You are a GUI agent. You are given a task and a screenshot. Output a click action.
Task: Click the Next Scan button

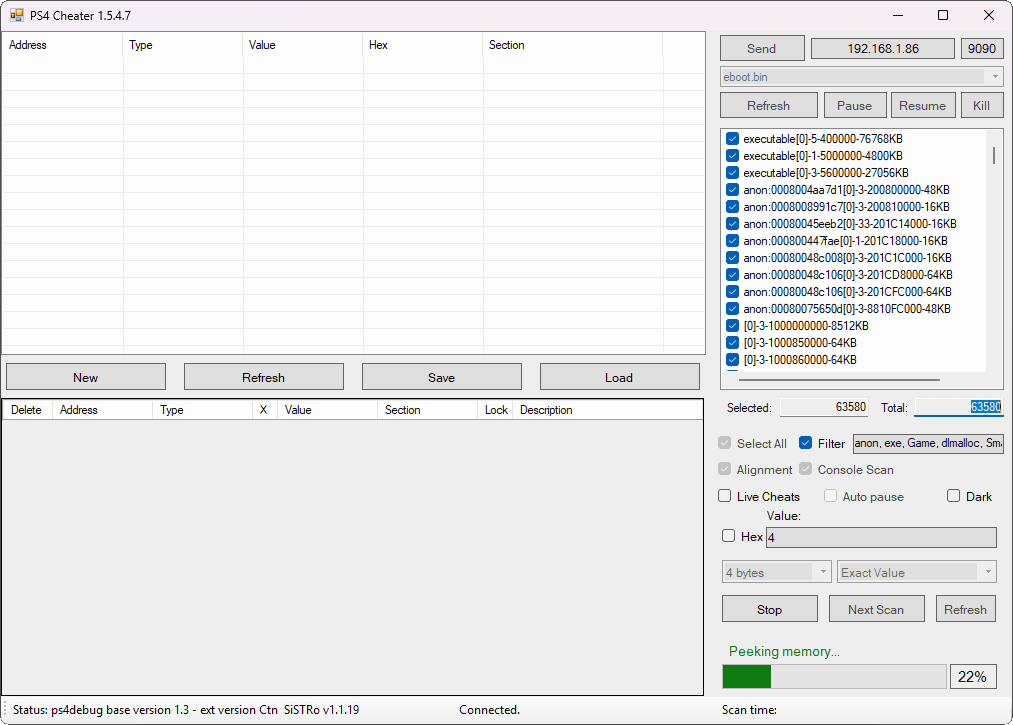point(877,609)
